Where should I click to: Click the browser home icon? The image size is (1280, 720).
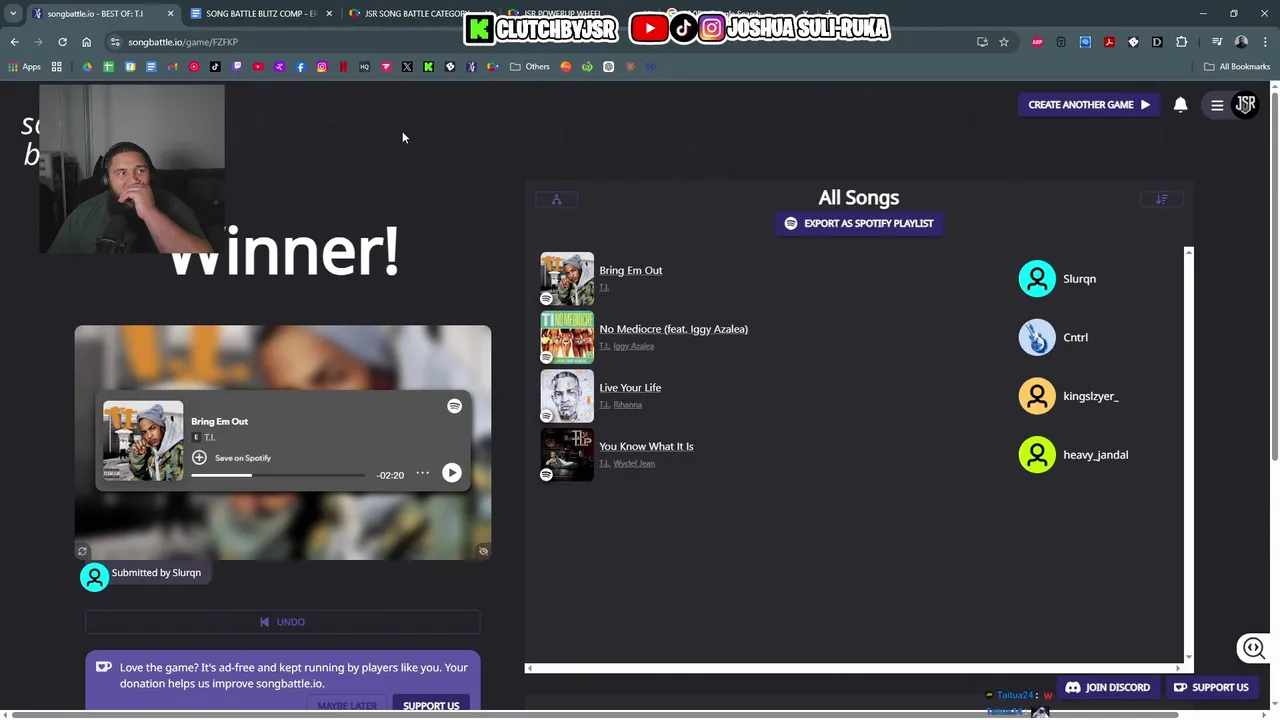coord(87,42)
